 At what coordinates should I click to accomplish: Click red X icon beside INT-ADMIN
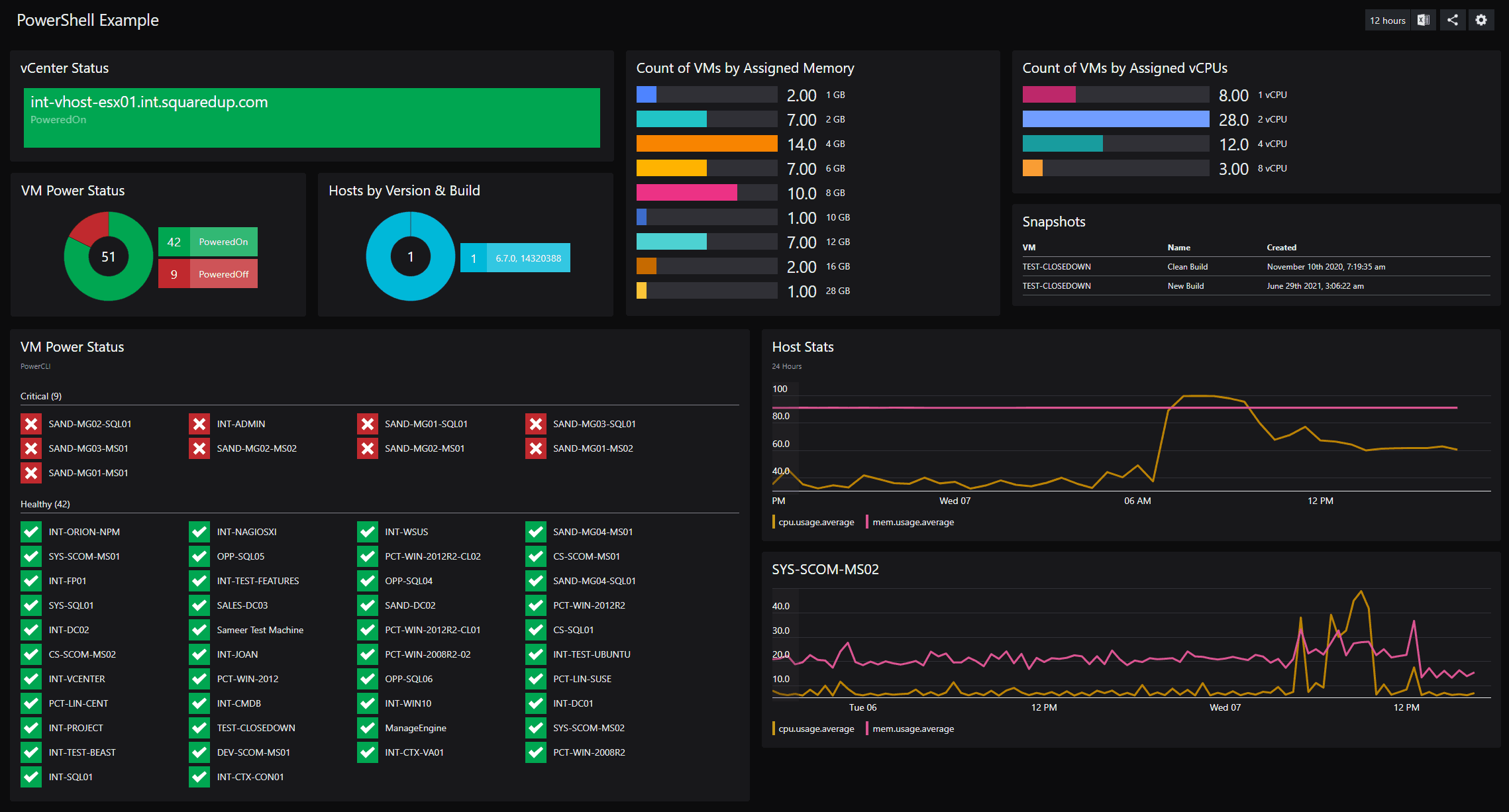199,424
